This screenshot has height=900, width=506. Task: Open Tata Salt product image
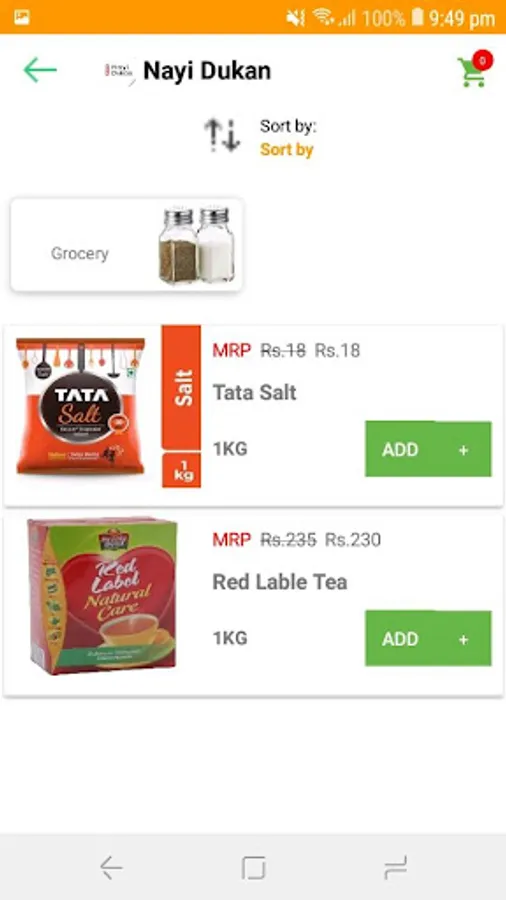[x=80, y=406]
